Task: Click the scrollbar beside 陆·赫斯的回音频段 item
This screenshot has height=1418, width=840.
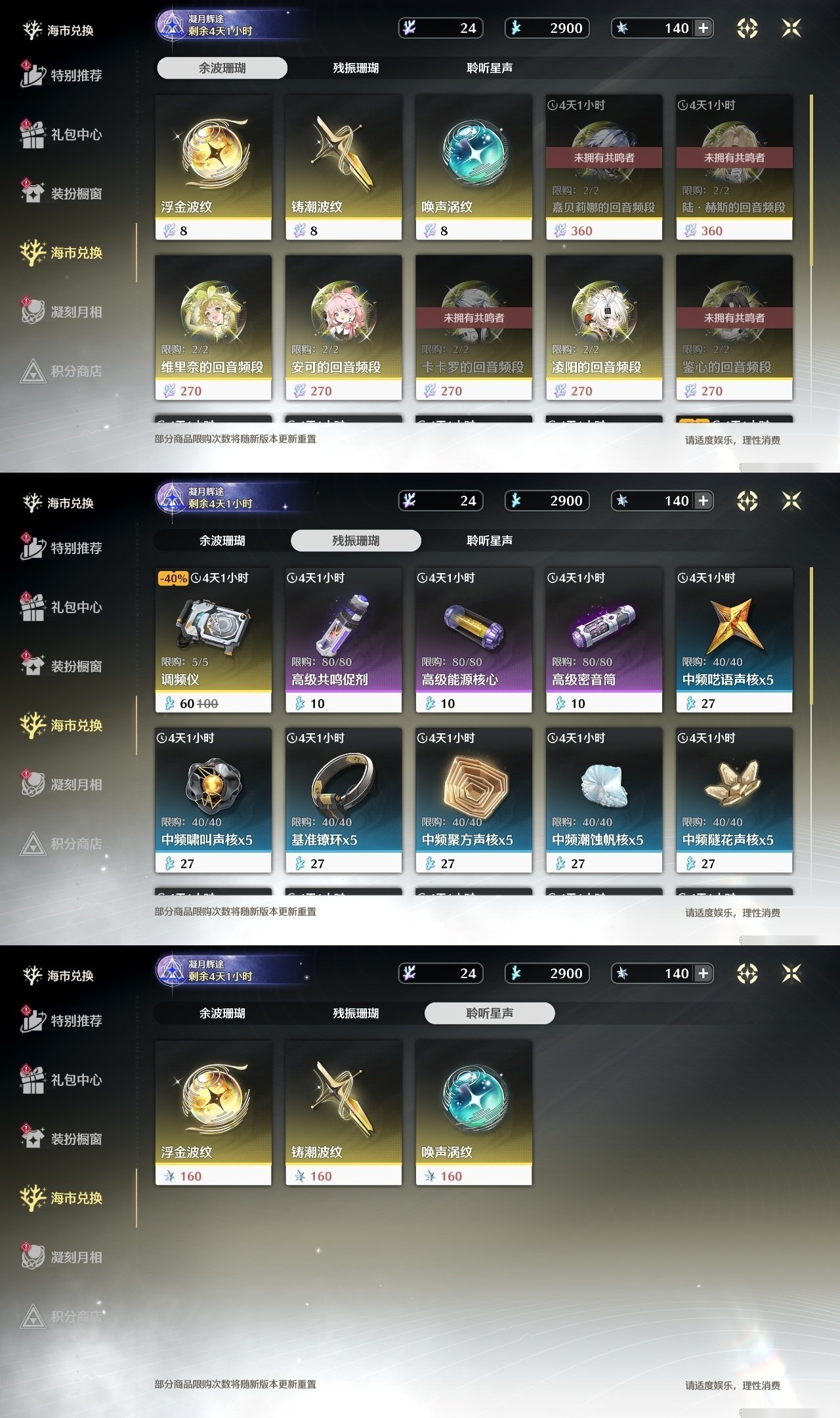Action: click(x=812, y=181)
